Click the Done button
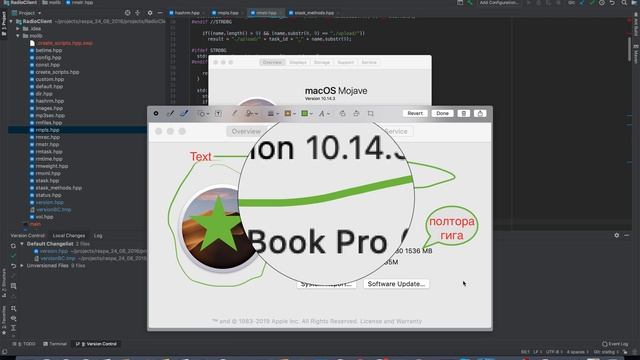Viewport: 640px width, 360px height. point(442,113)
